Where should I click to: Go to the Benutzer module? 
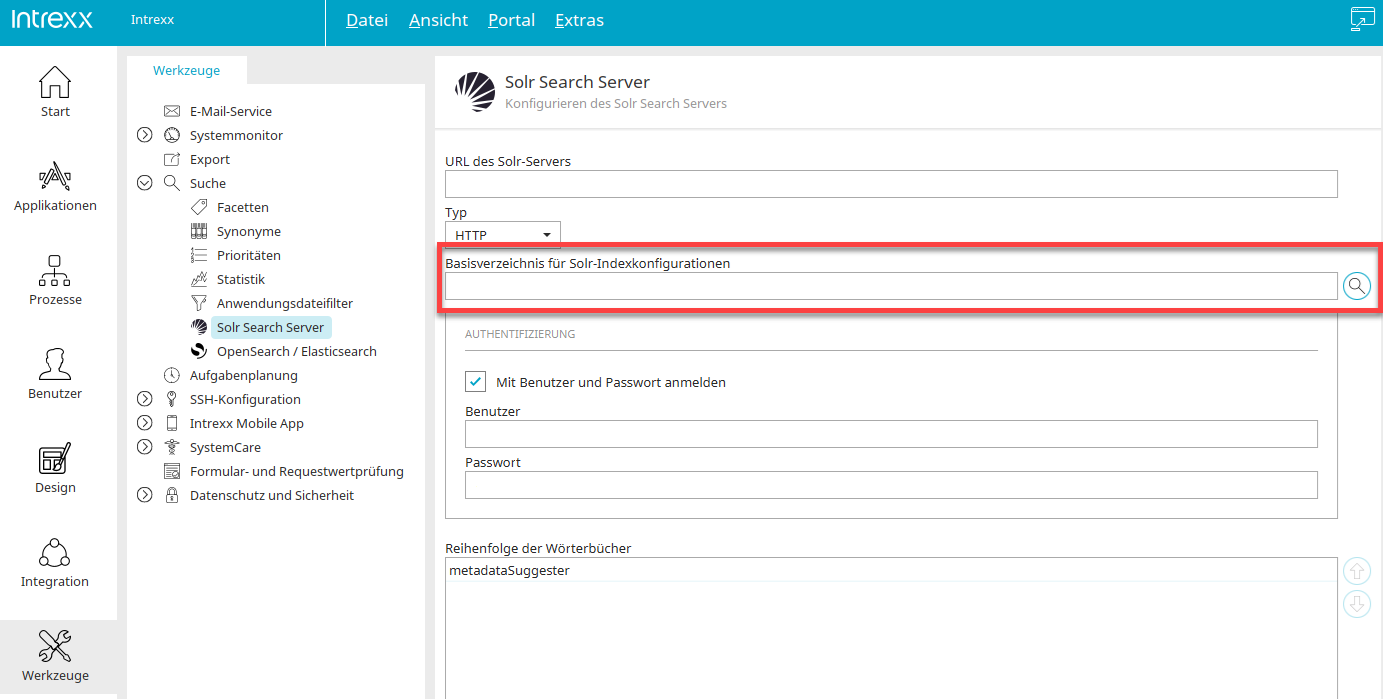(x=55, y=375)
